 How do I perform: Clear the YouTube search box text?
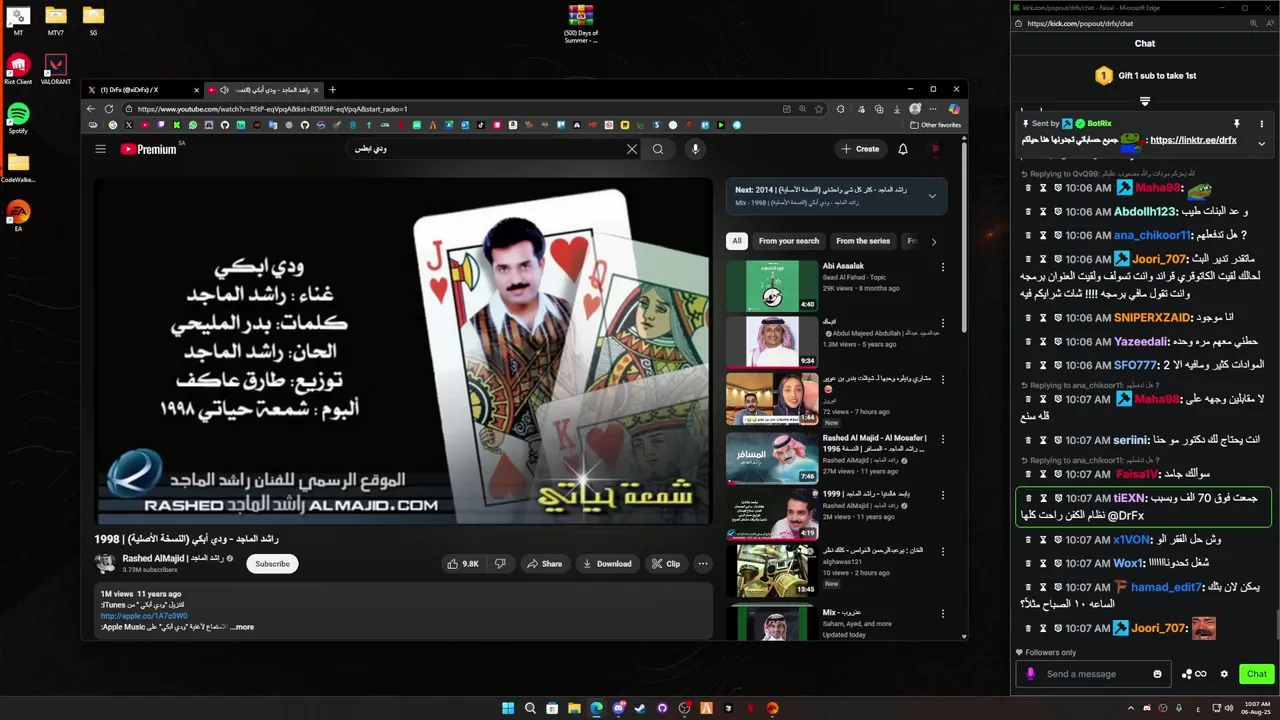tap(632, 149)
